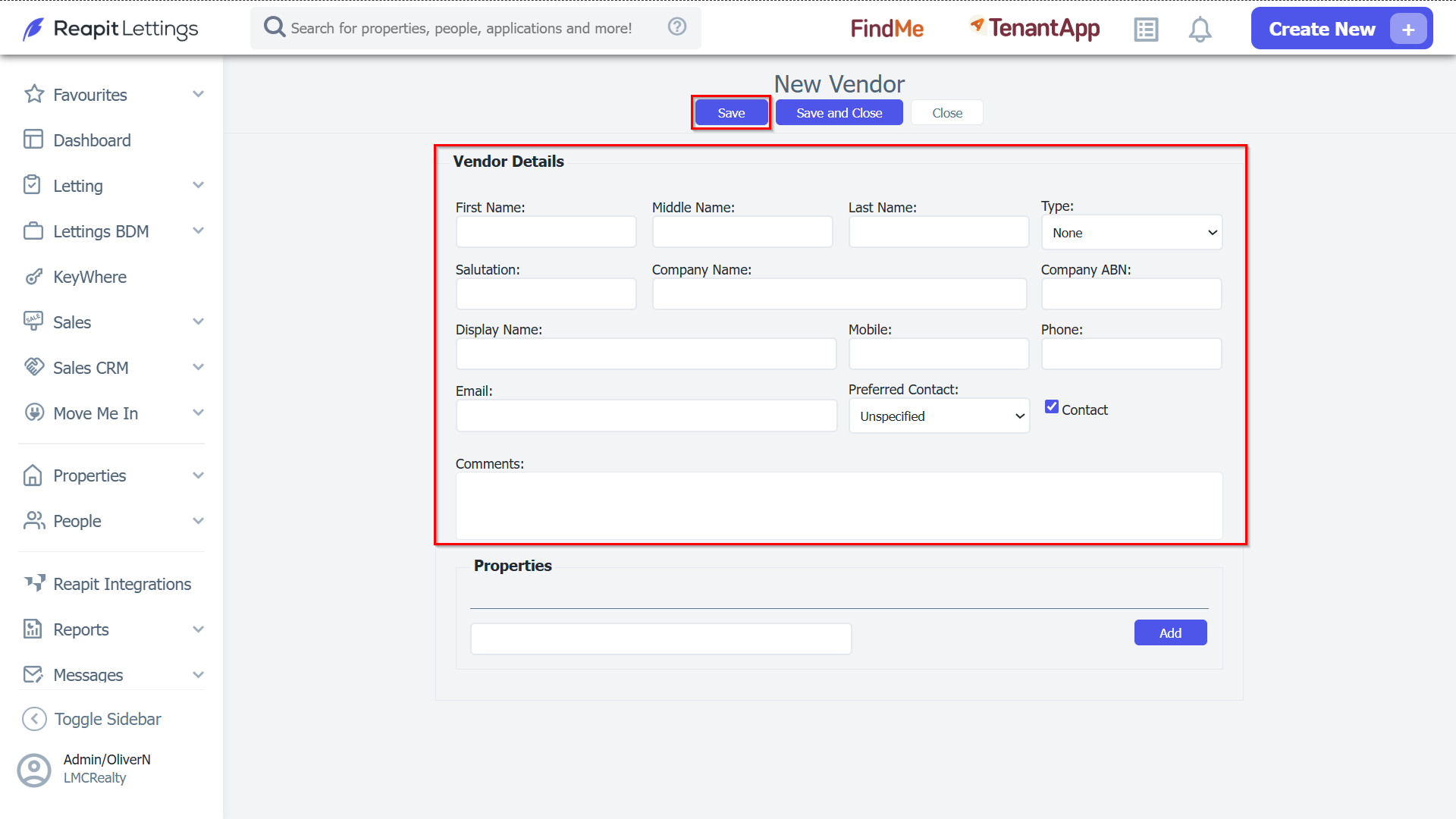Screen dimensions: 1456x819
Task: Uncheck the Contact checkbox
Action: pos(1052,407)
